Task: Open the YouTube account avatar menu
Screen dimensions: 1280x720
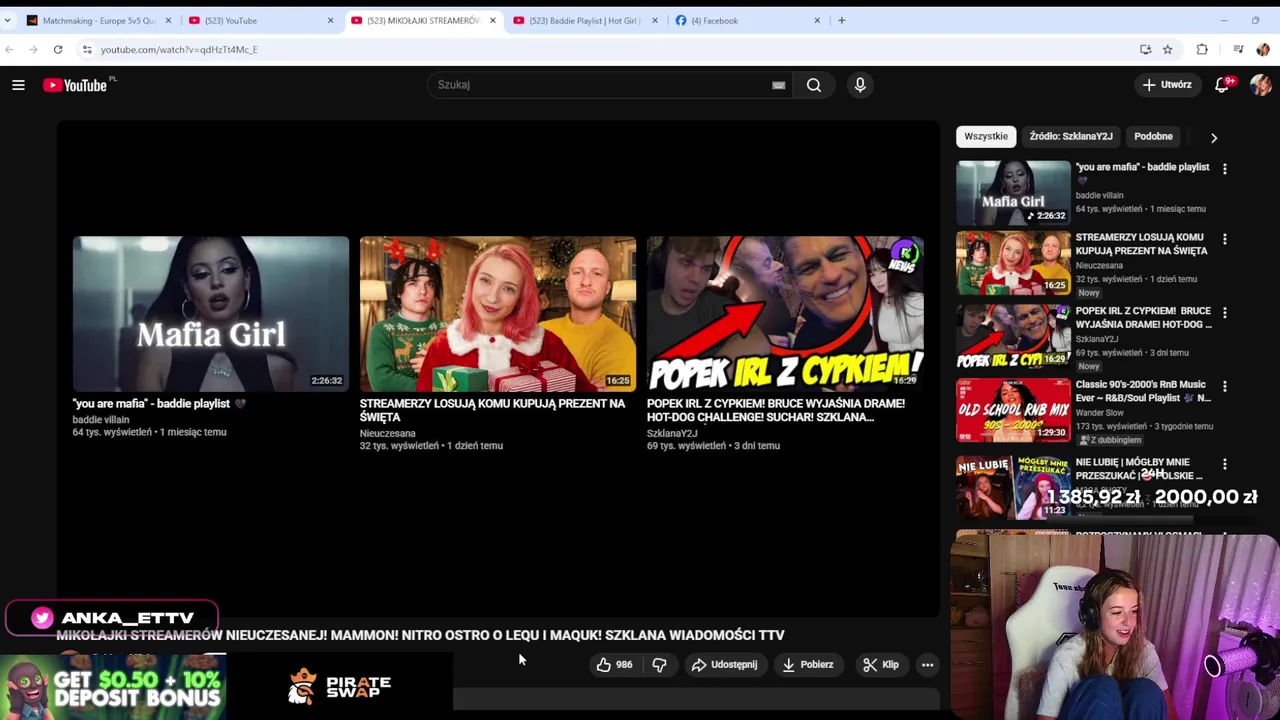Action: click(1260, 85)
